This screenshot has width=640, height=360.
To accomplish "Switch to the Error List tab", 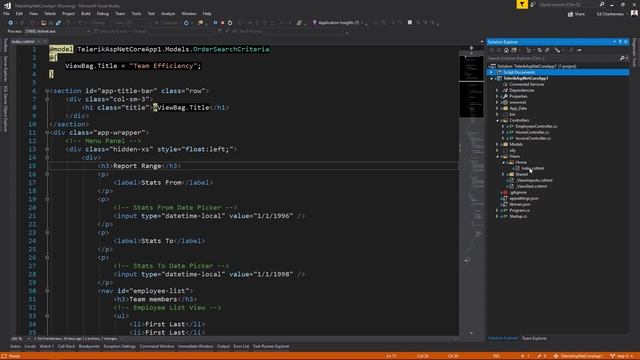I will tap(241, 347).
